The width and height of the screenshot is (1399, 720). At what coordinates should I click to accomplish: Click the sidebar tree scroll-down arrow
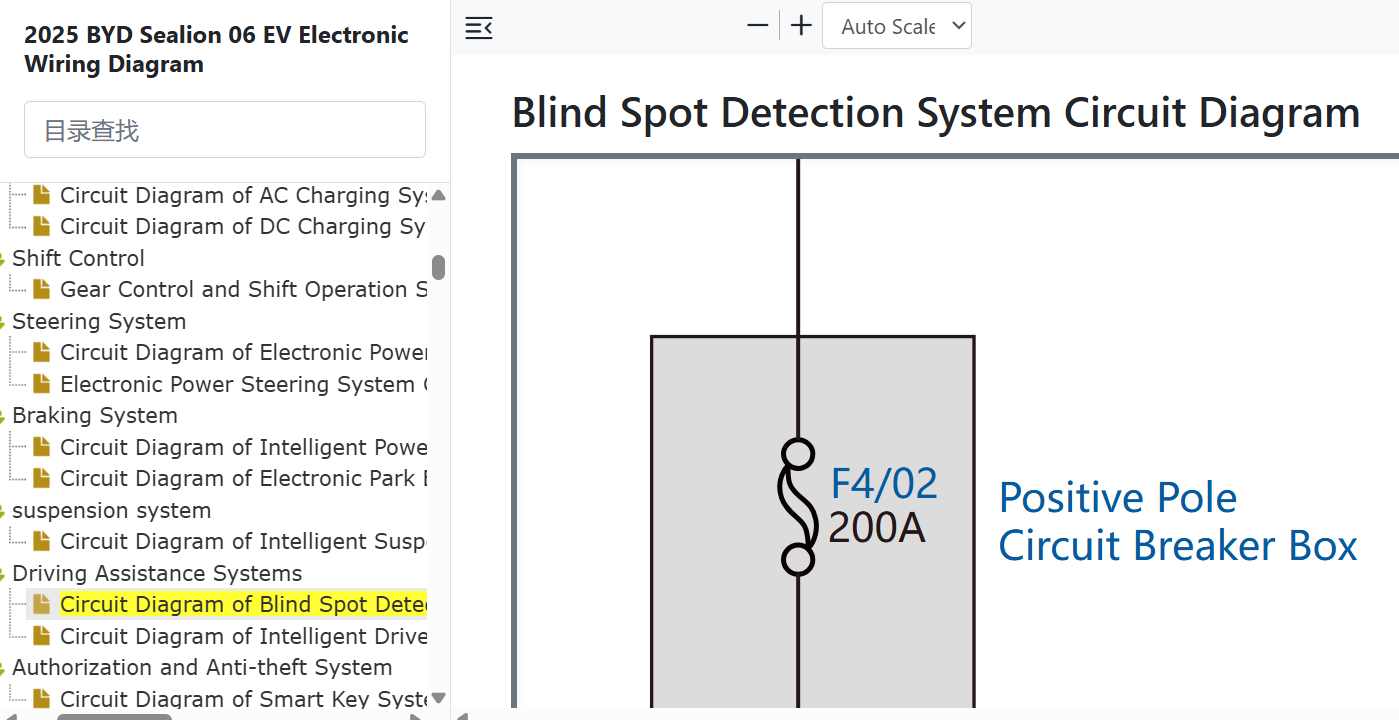point(438,698)
